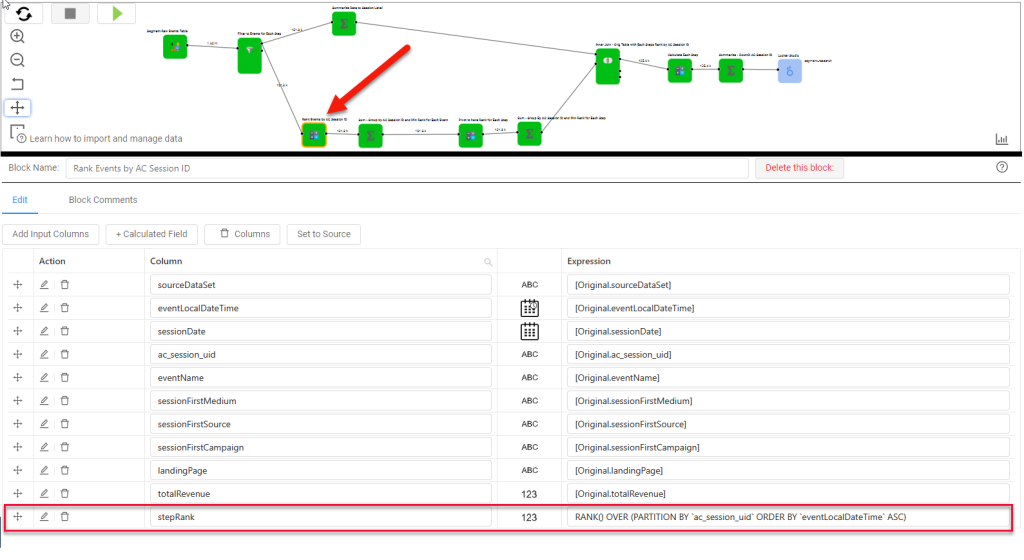
Task: Click the stepRank column name field
Action: [x=321, y=517]
